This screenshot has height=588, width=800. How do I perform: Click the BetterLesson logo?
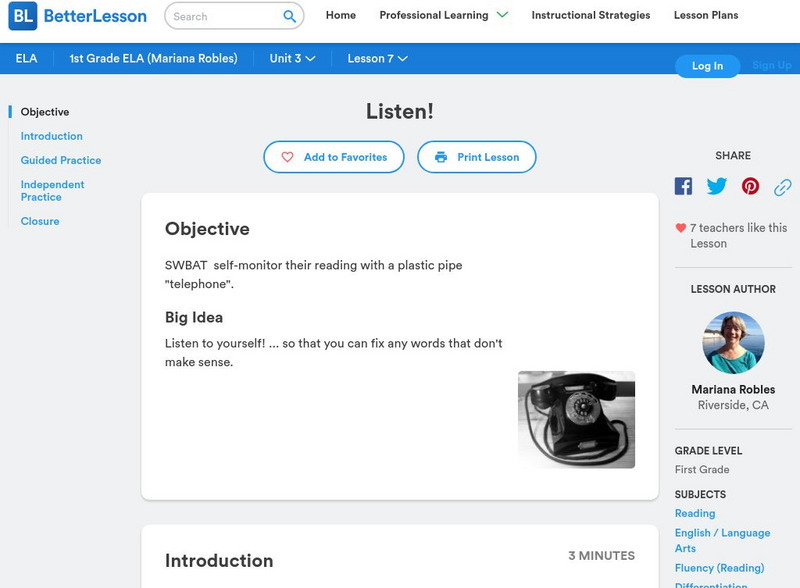coord(78,16)
